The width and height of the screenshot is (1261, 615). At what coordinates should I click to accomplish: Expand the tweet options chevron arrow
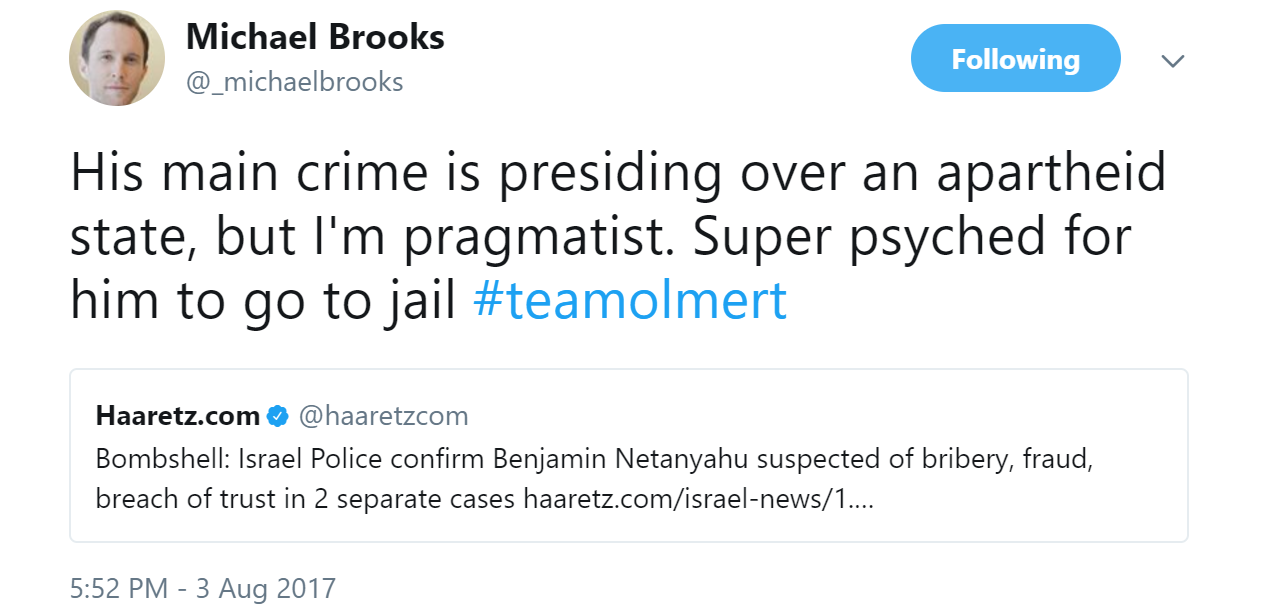[x=1172, y=61]
